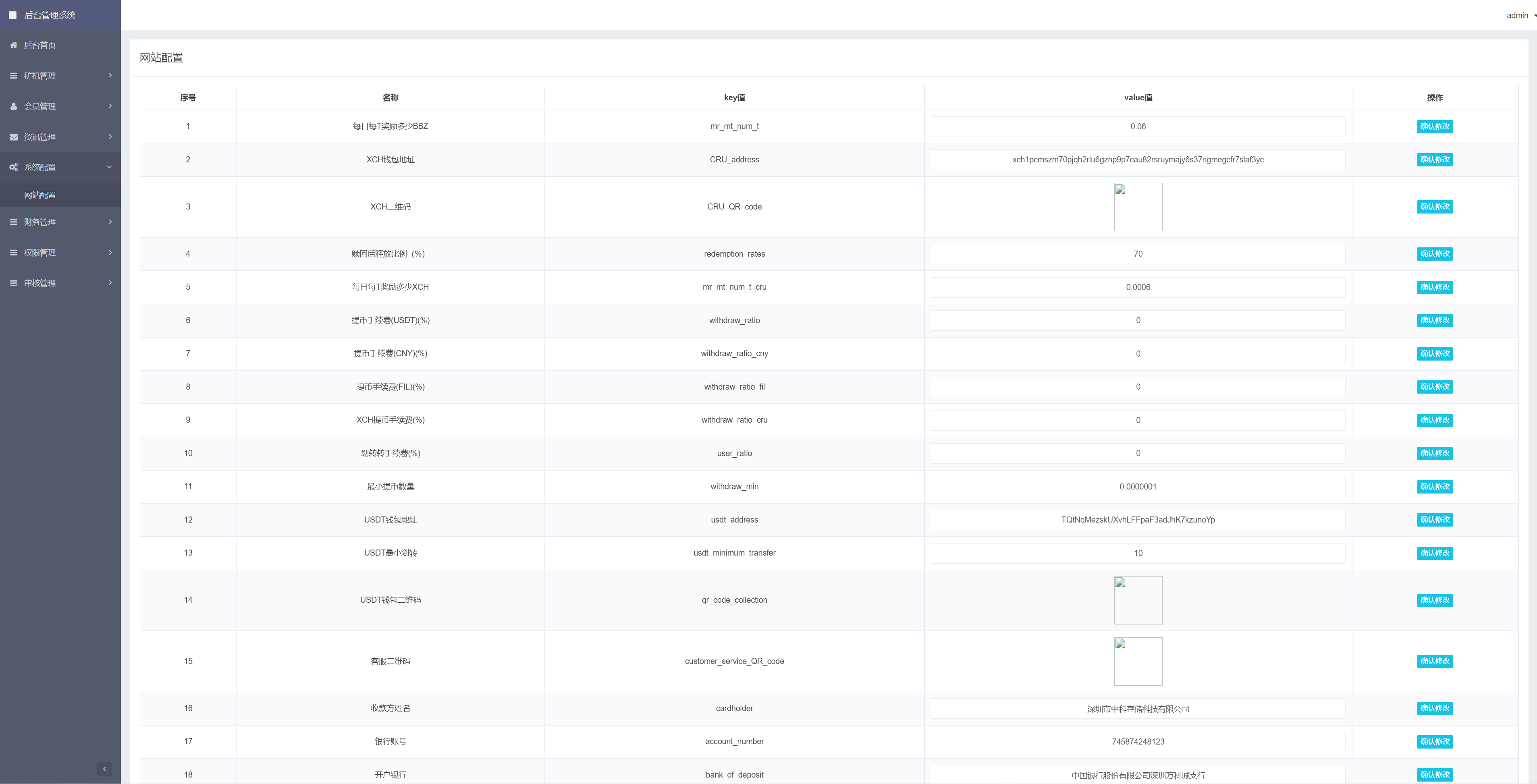Select the 网站配置 submenu item
The height and width of the screenshot is (784, 1537).
pyautogui.click(x=40, y=195)
